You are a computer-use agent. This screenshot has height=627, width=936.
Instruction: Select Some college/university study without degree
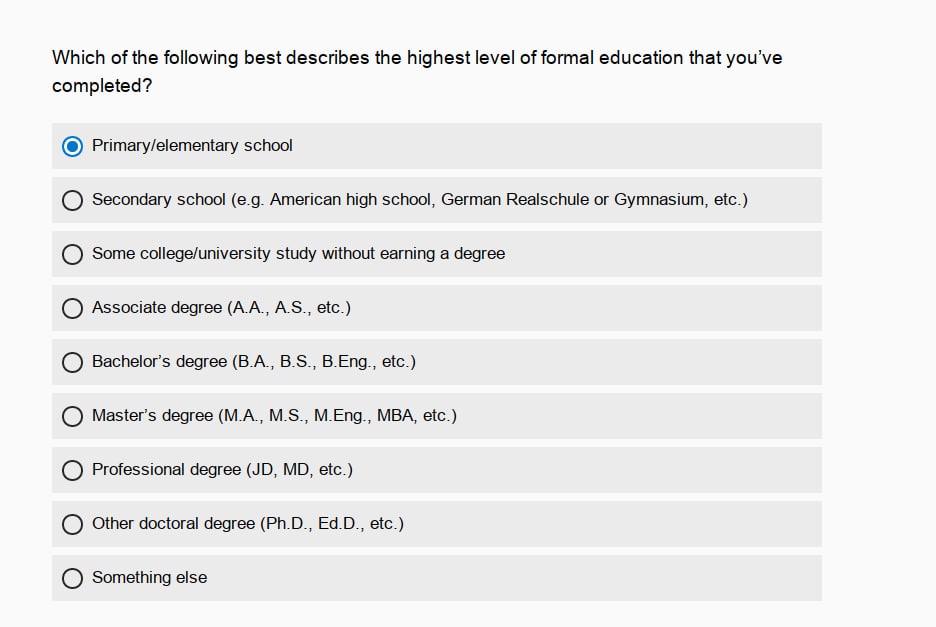(72, 254)
